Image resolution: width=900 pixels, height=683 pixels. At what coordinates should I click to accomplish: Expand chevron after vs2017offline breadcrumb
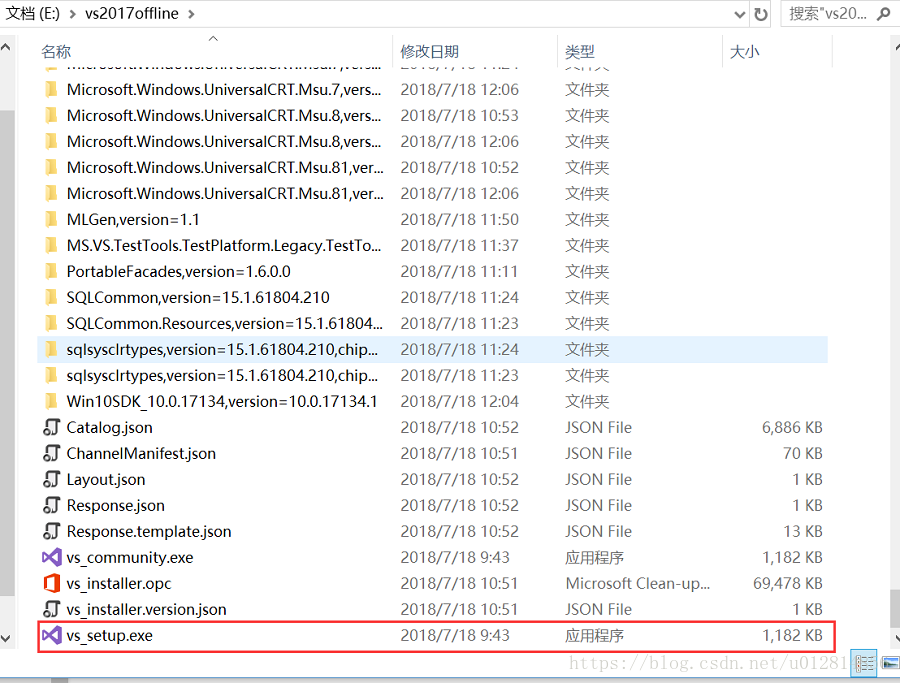(191, 14)
